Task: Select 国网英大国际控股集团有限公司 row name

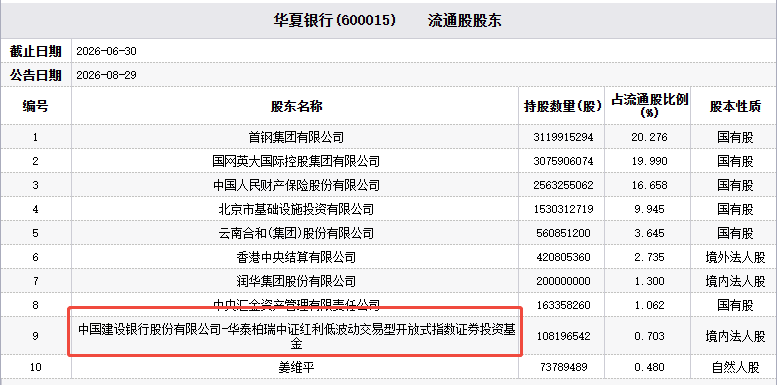Action: coord(296,161)
